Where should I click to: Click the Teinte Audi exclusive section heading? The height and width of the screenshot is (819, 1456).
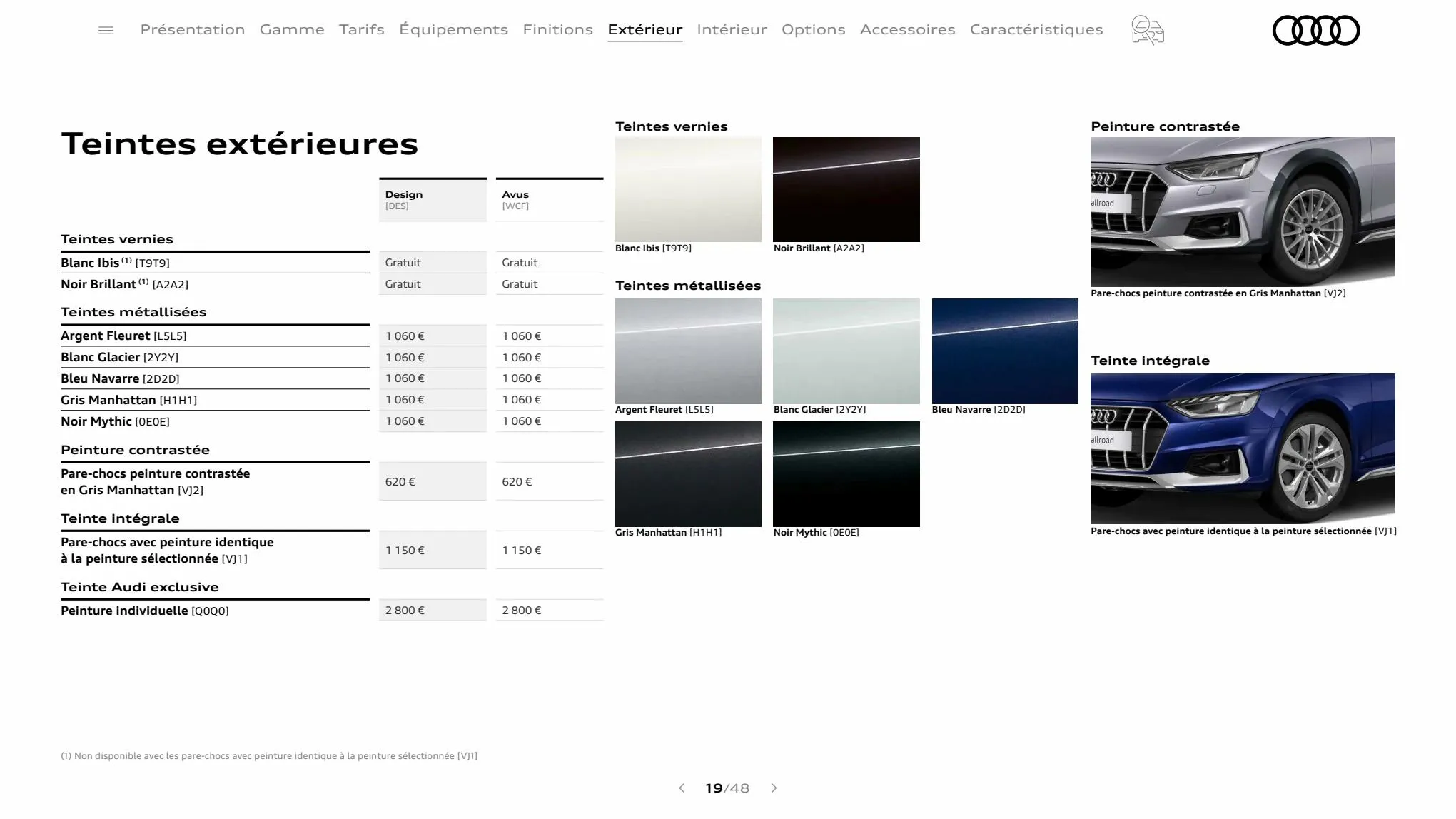(x=140, y=587)
